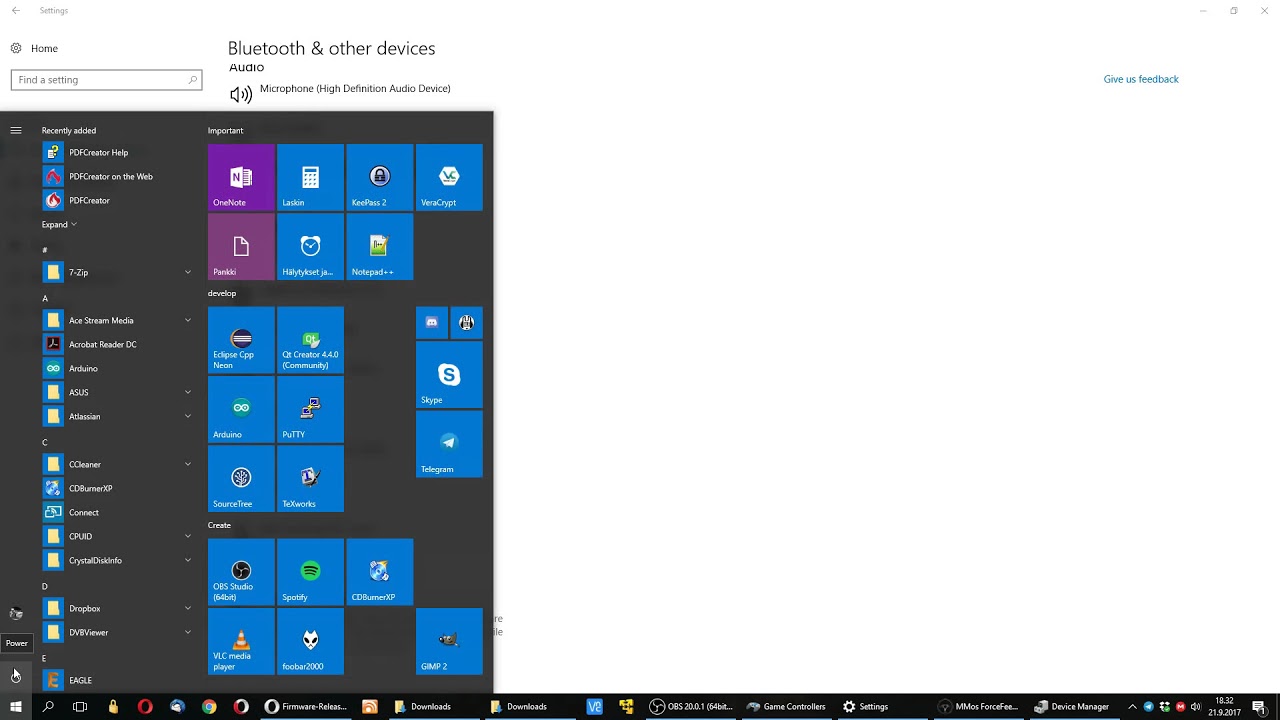The image size is (1280, 720).
Task: Open the CDBurnerXP tile
Action: pyautogui.click(x=379, y=572)
